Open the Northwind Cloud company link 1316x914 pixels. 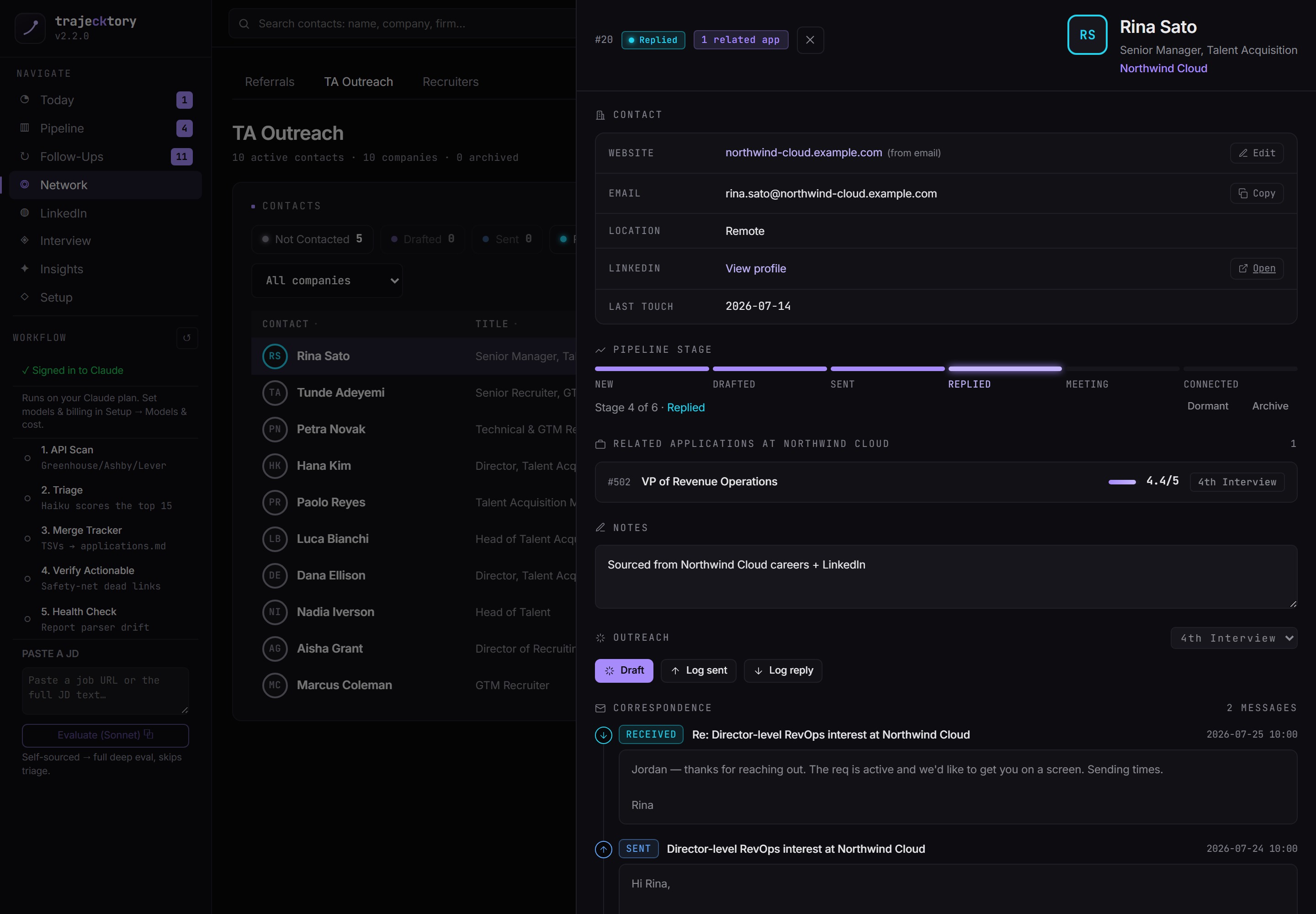coord(1163,69)
